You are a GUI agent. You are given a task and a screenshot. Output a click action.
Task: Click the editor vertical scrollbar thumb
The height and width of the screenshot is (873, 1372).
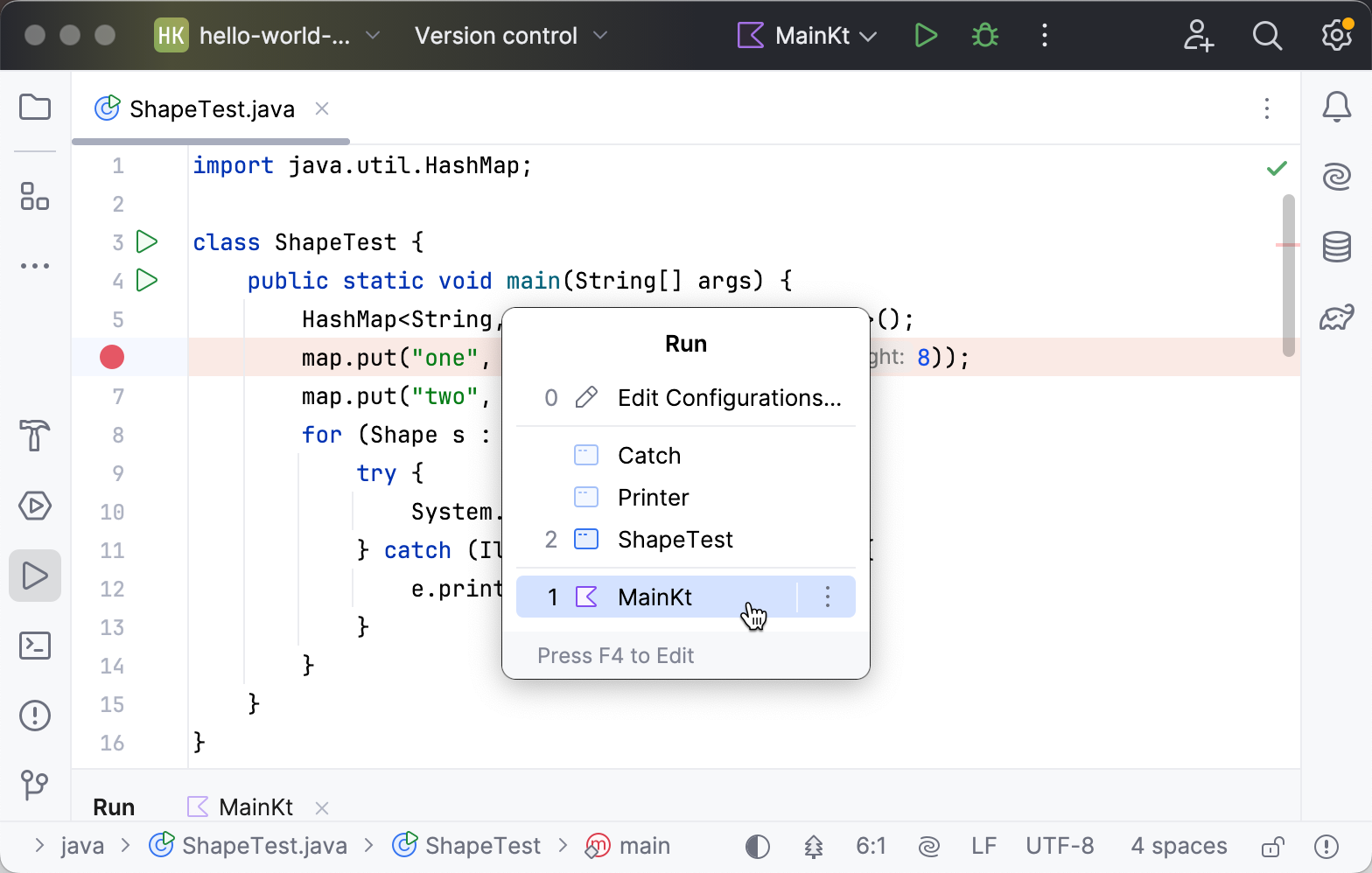tap(1288, 276)
